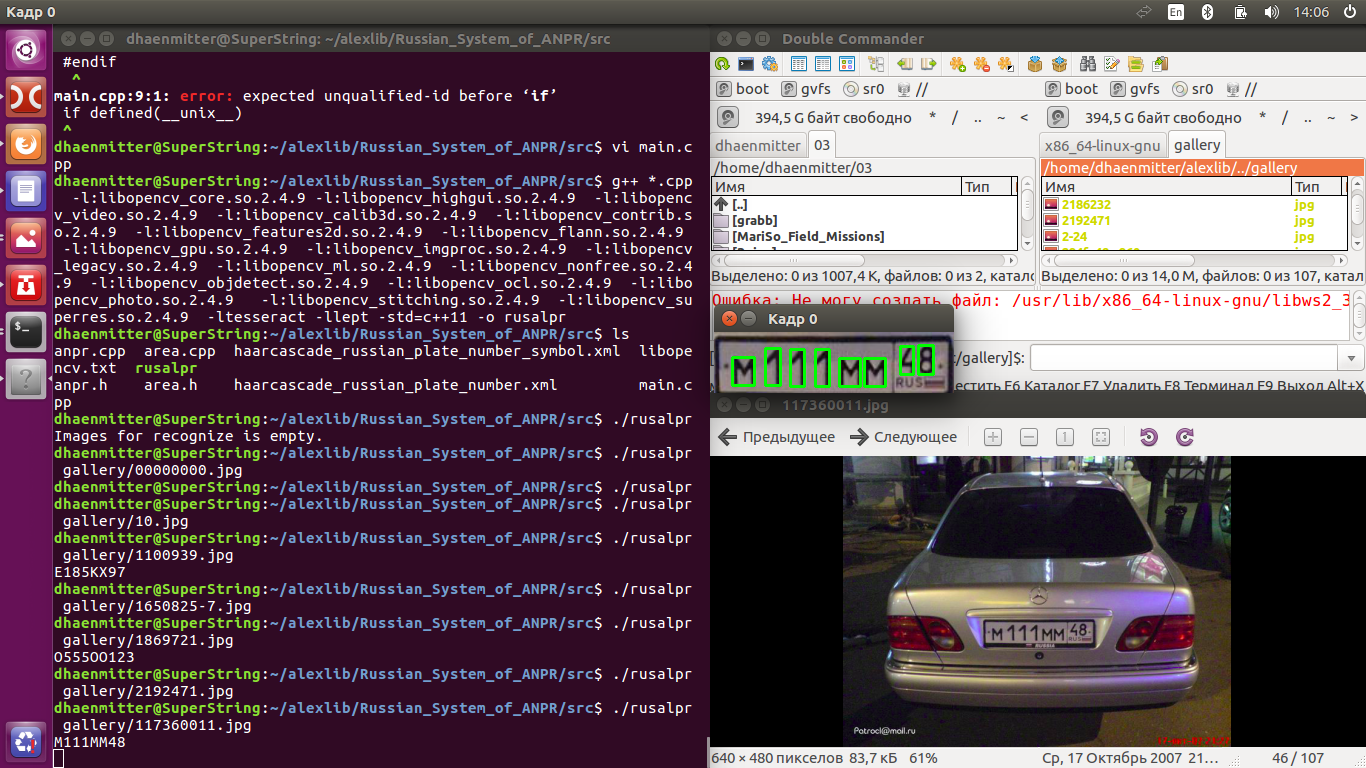Sort left panel by Имя column header
Viewport: 1366px width, 768px height.
point(837,187)
